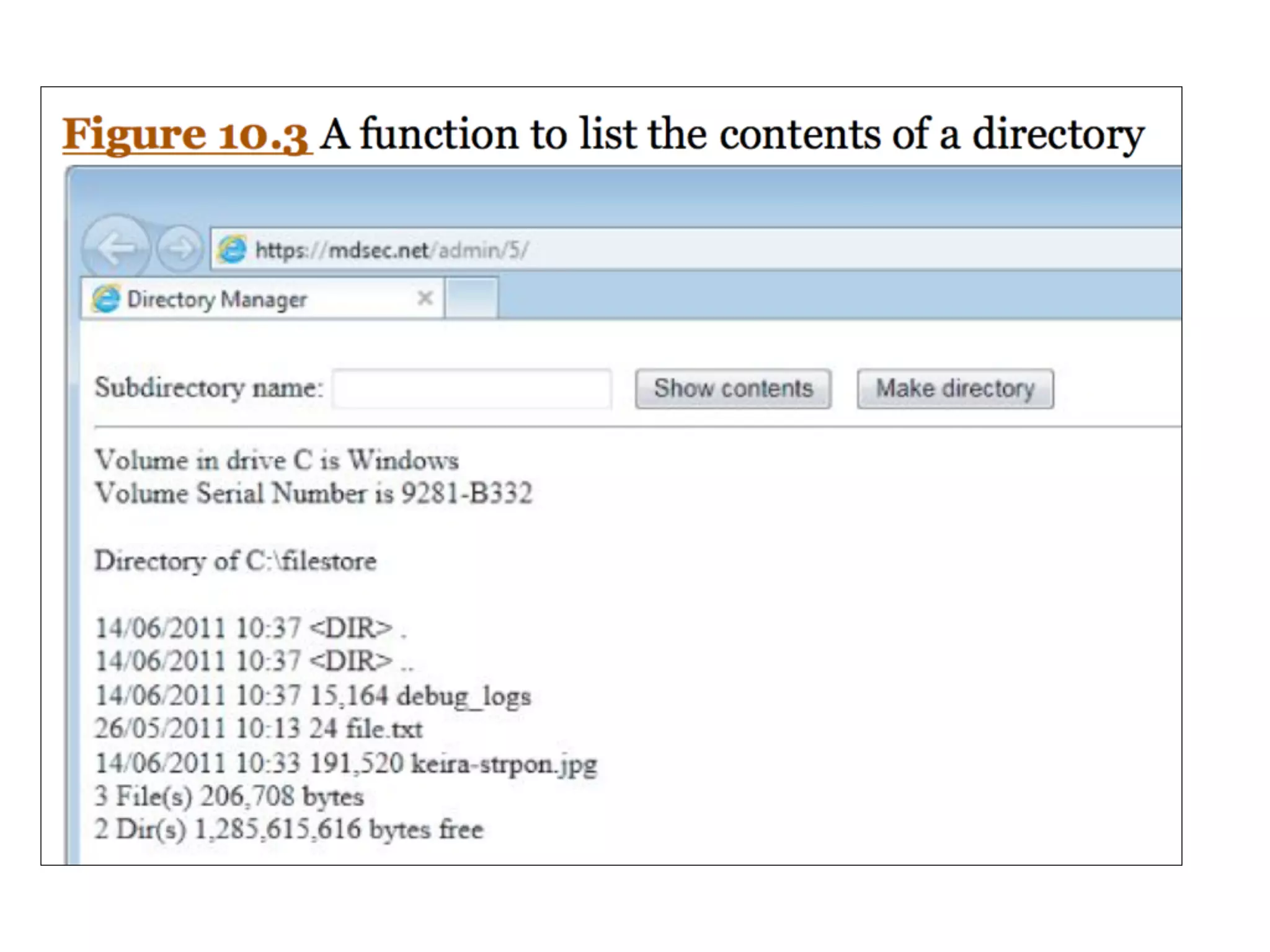Close the Directory Manager tab
The height and width of the screenshot is (952, 1270).
pyautogui.click(x=425, y=299)
